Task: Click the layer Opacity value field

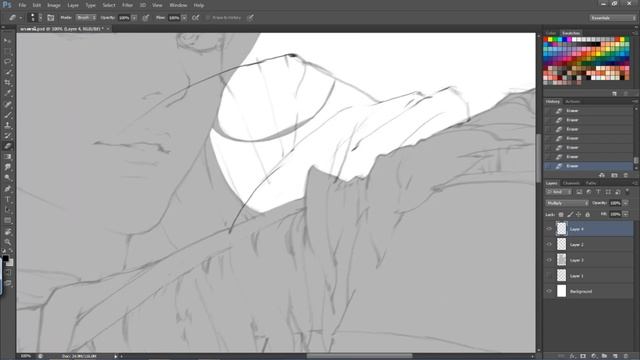Action: pyautogui.click(x=615, y=203)
